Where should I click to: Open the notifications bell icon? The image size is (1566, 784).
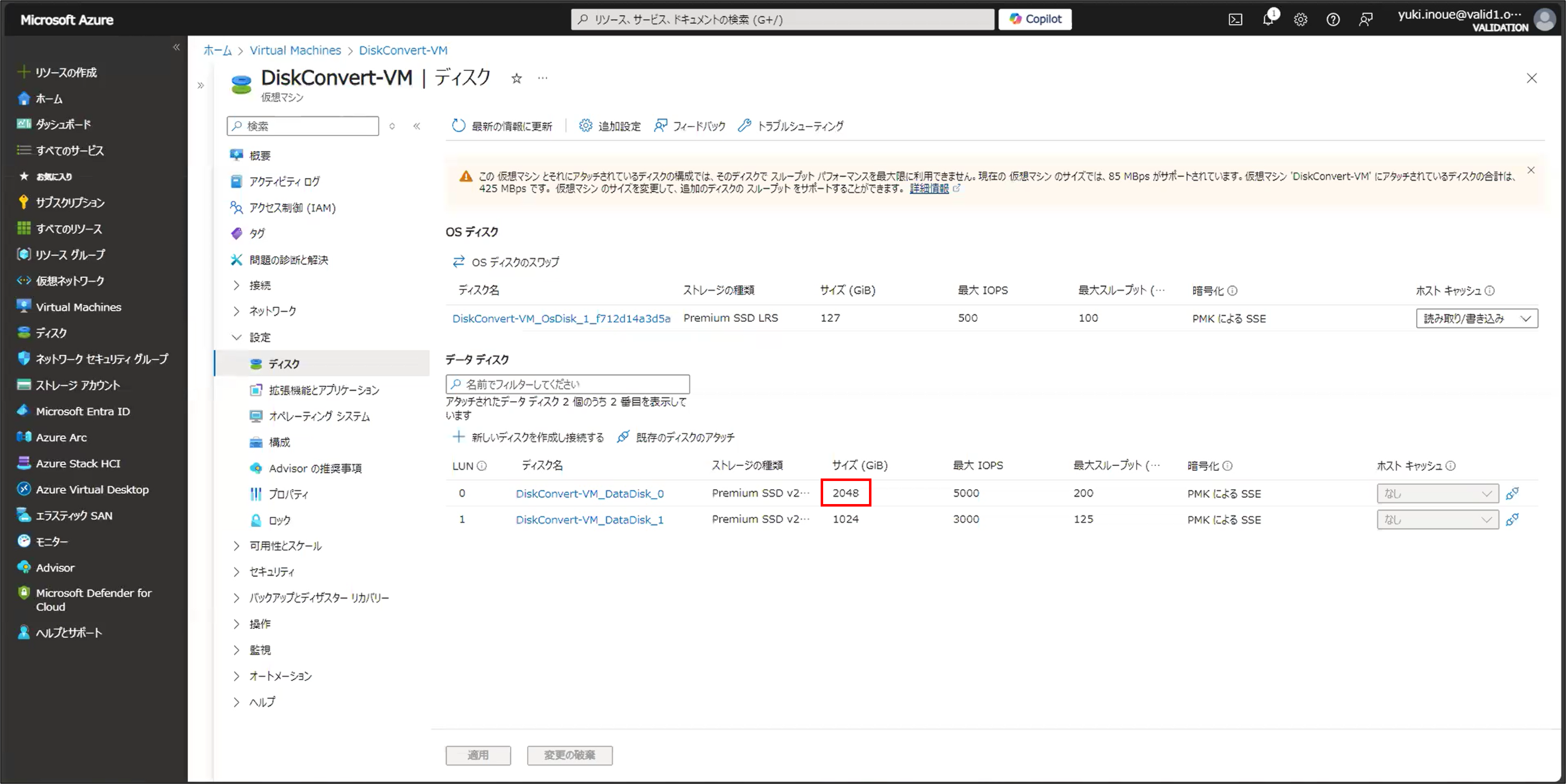1268,20
